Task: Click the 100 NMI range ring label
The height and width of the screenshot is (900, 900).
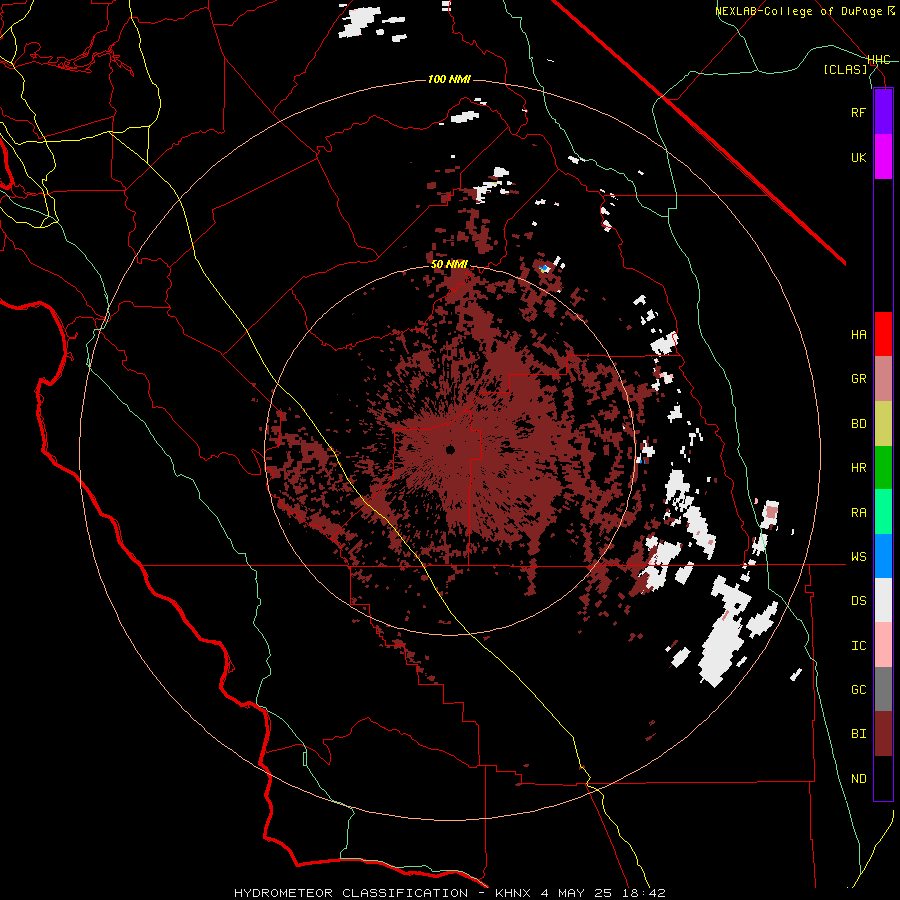Action: [449, 79]
